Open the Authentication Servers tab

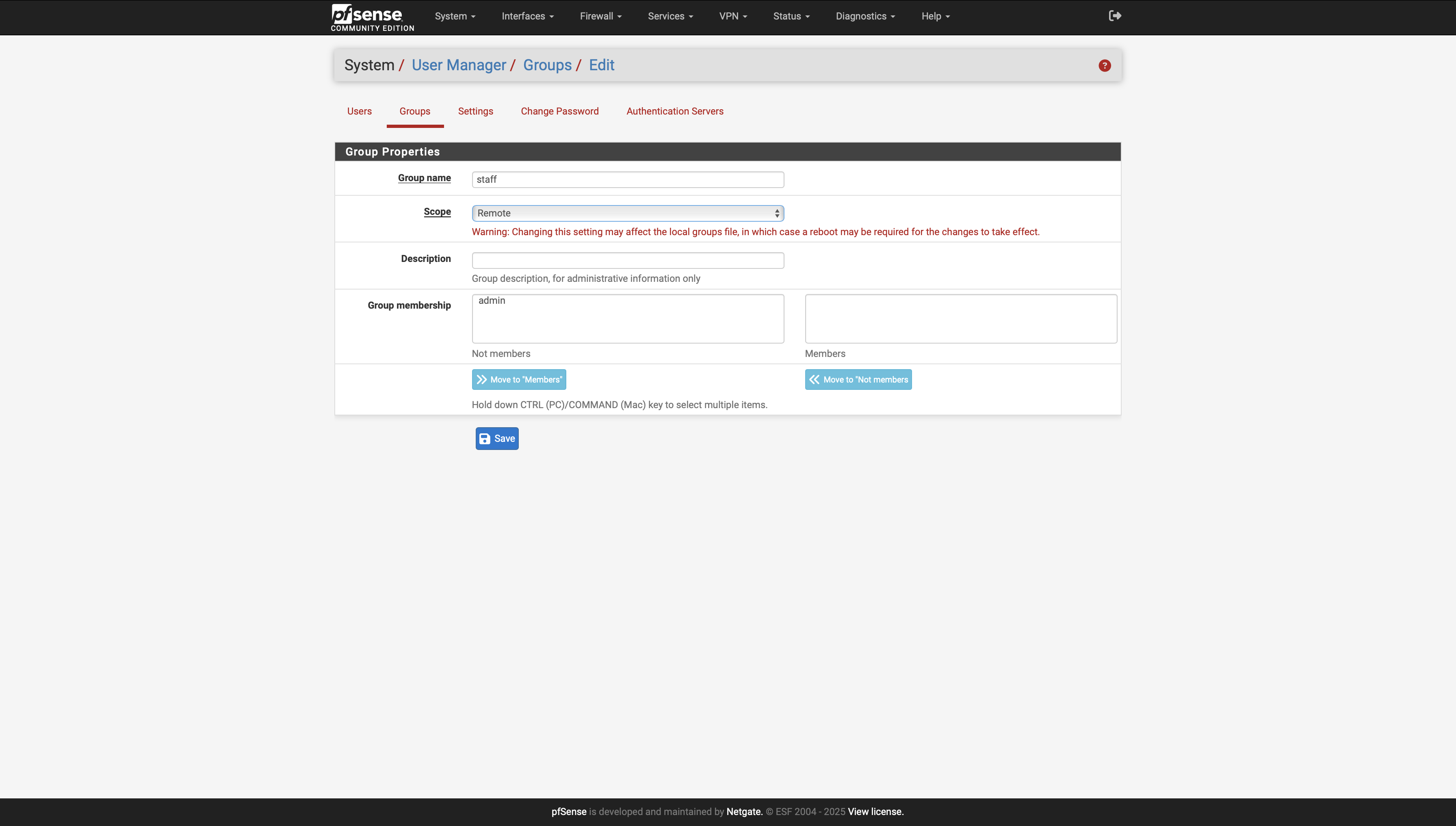[675, 111]
